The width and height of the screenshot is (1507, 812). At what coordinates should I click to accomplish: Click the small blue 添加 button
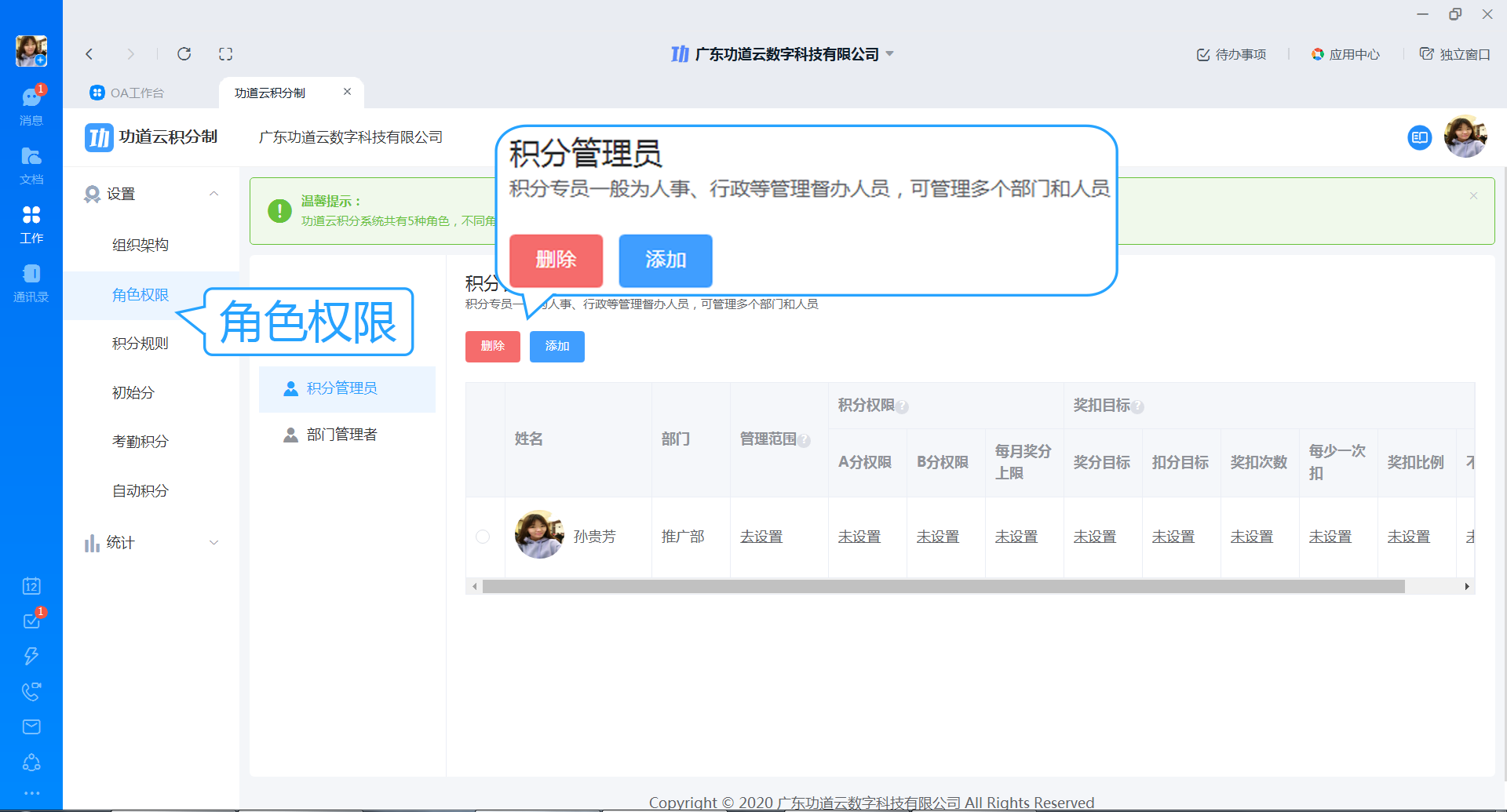point(557,346)
